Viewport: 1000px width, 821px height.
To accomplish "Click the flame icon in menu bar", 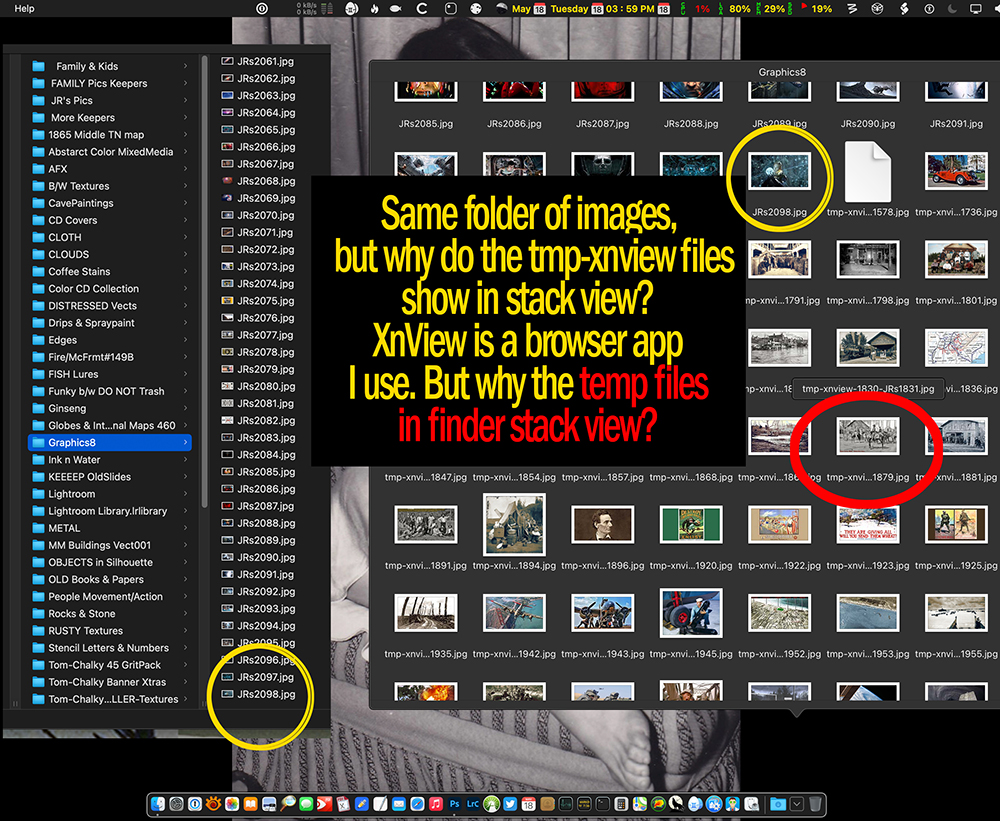I will [x=374, y=9].
